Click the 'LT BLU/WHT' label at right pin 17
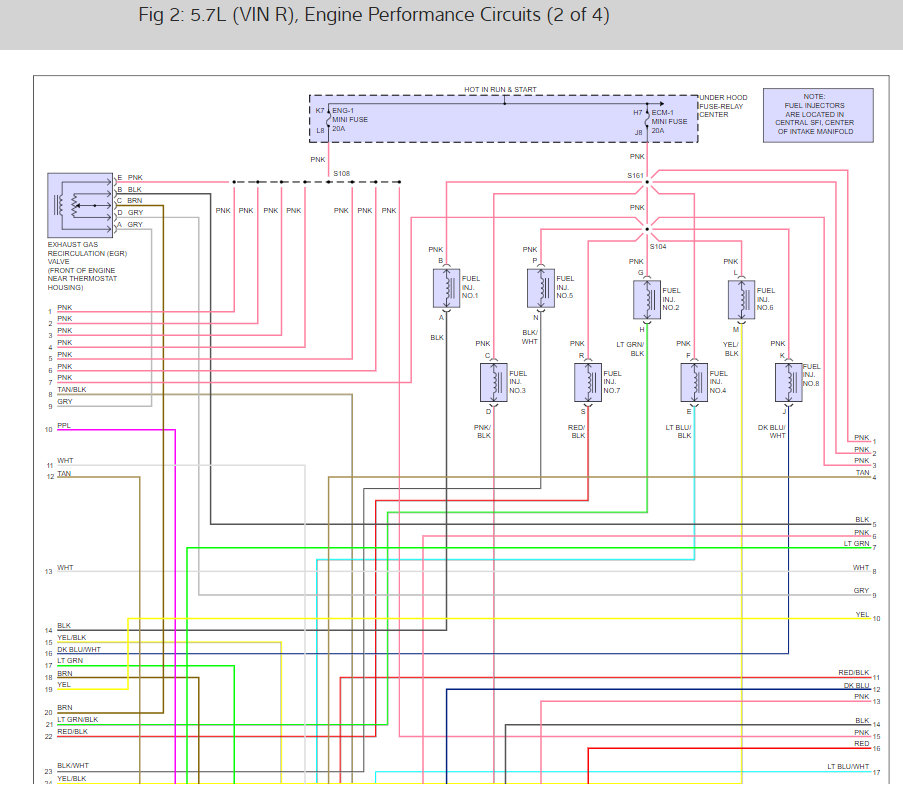This screenshot has width=903, height=812. coord(848,766)
